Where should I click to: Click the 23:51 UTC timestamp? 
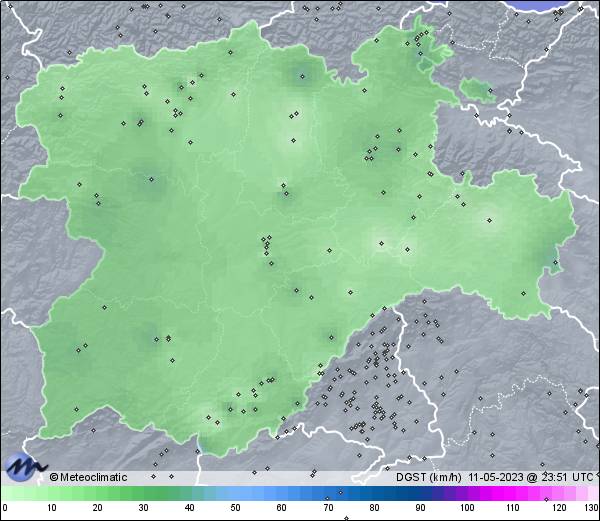[566, 477]
